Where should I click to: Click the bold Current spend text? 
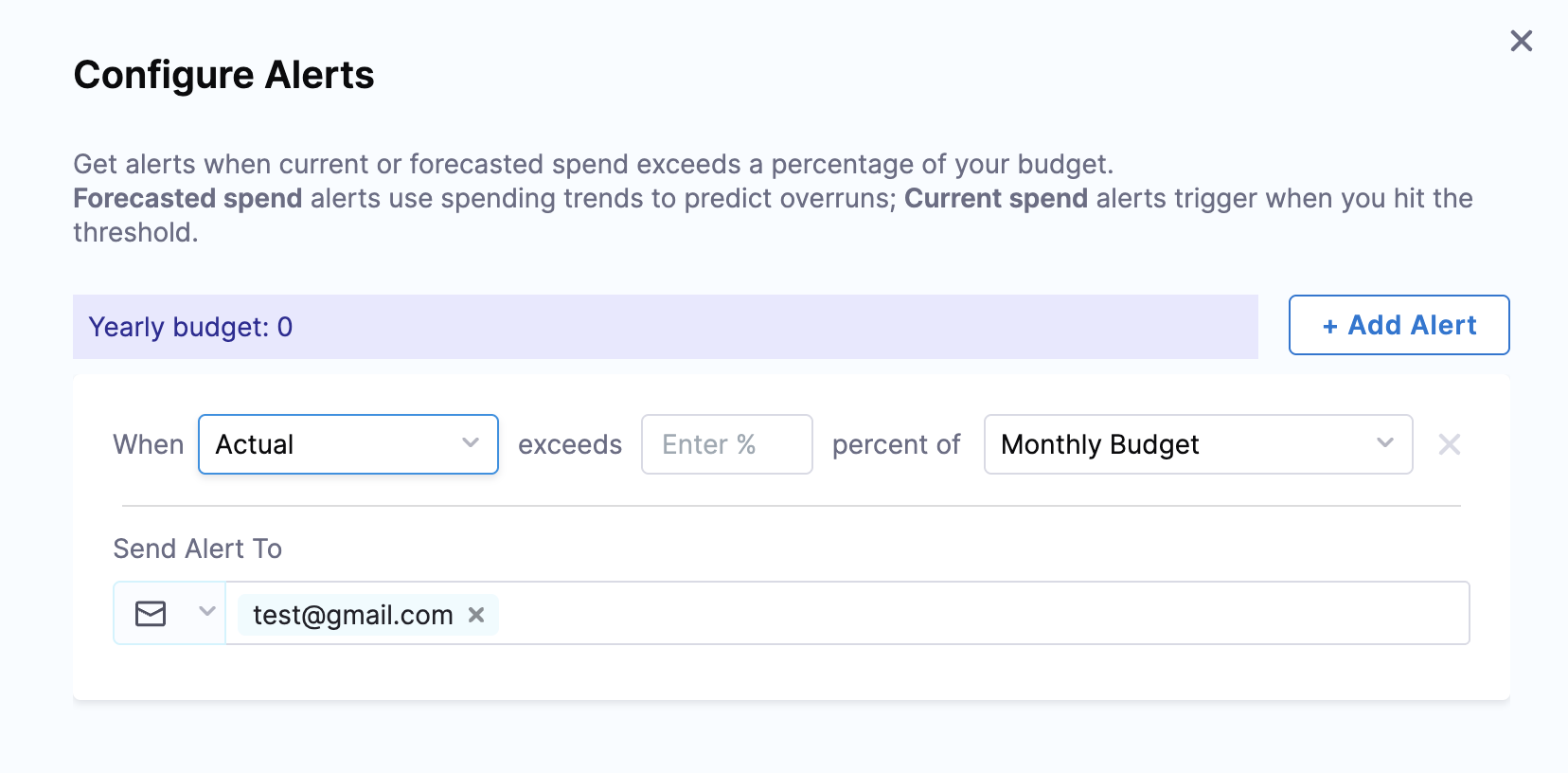point(995,198)
